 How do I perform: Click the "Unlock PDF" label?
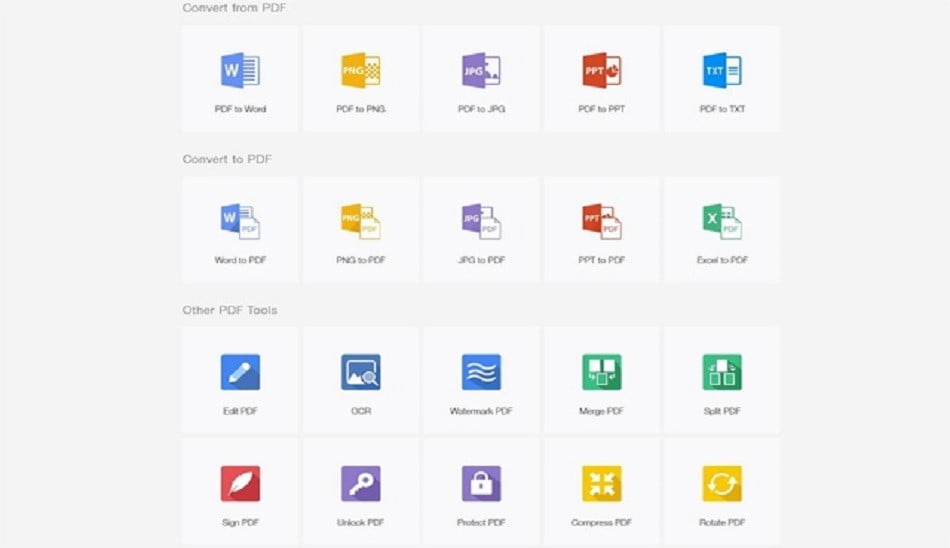tap(361, 522)
